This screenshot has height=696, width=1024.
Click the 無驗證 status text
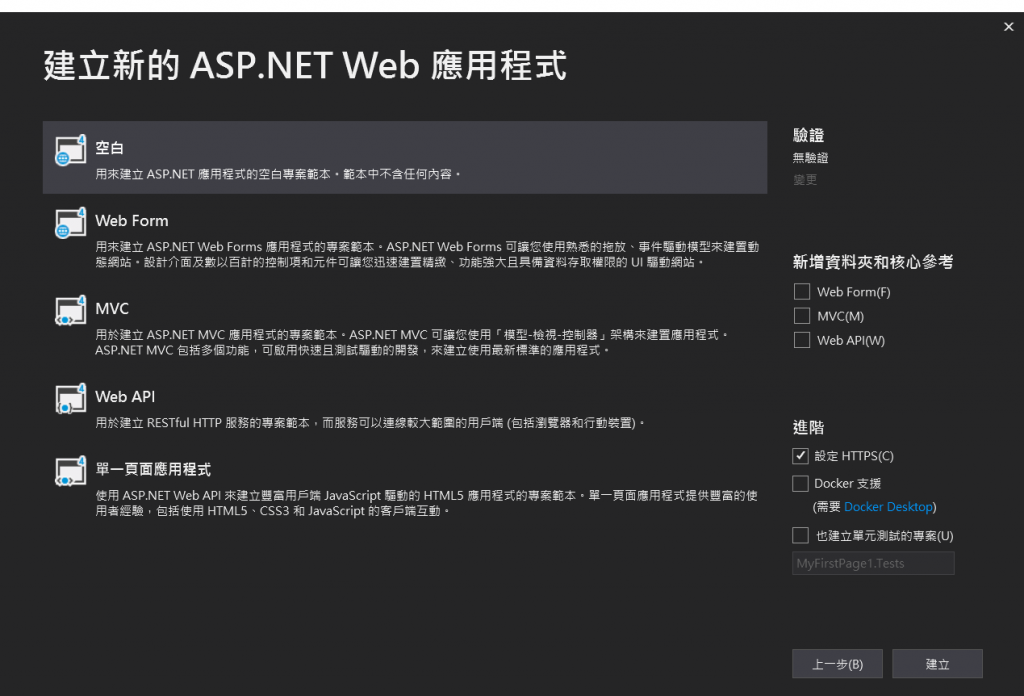[810, 158]
